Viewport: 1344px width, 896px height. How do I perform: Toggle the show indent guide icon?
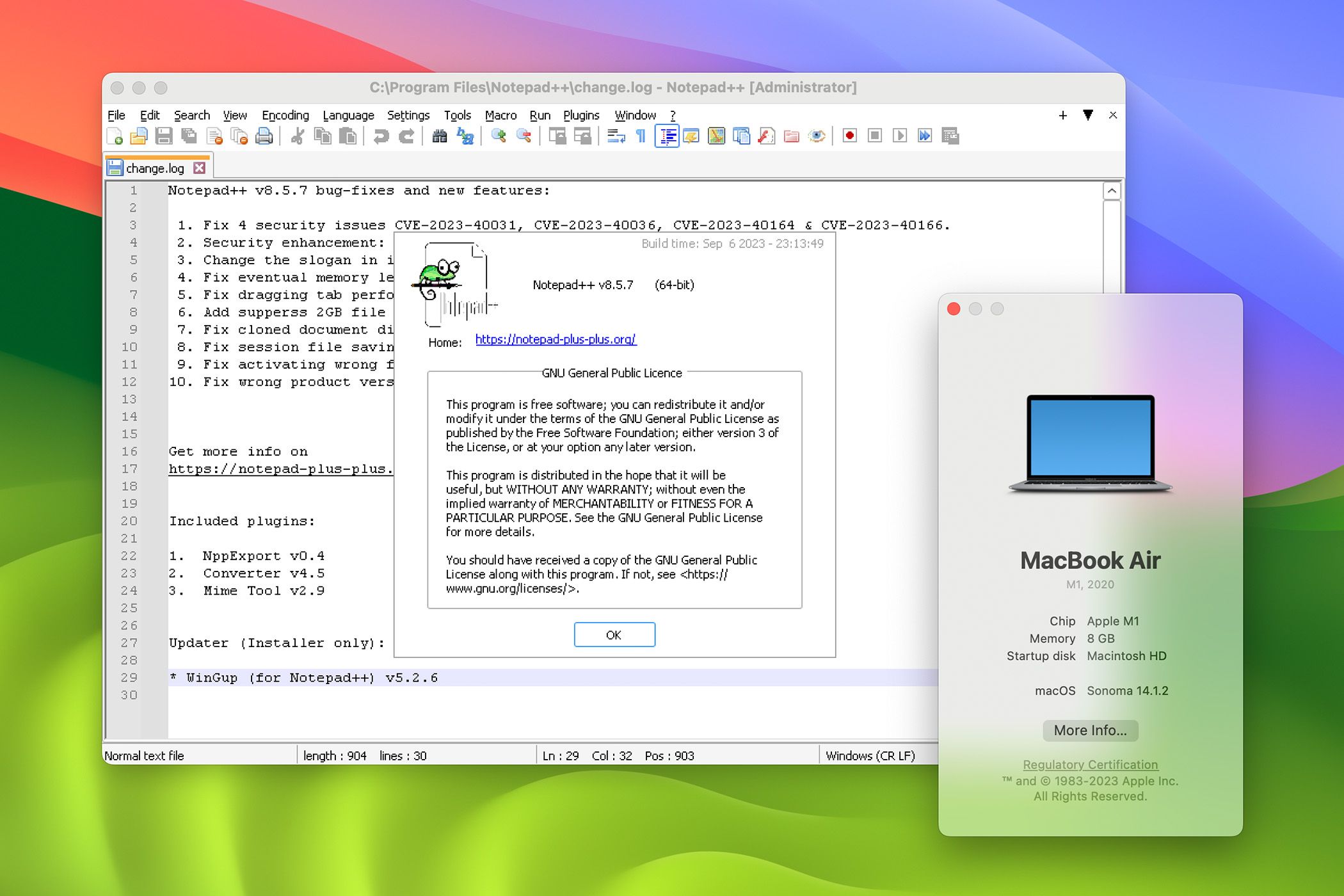point(668,136)
